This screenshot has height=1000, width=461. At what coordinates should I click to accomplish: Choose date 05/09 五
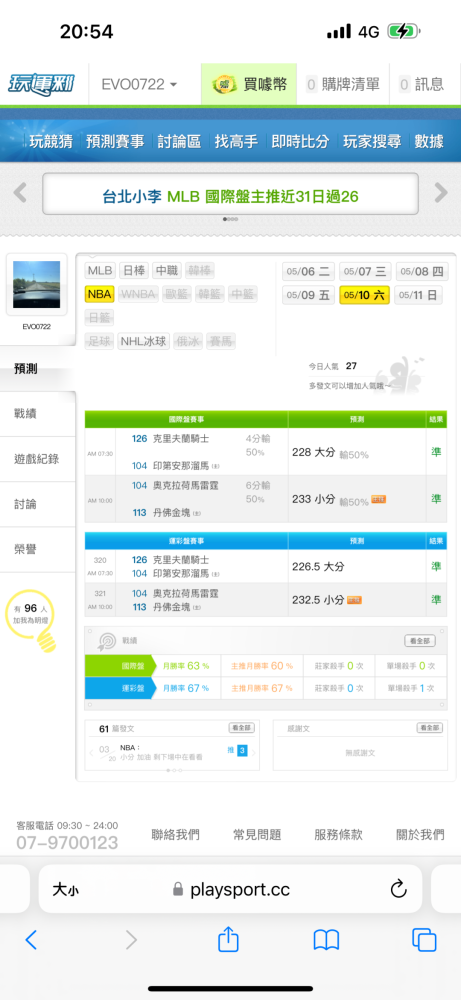pos(308,295)
